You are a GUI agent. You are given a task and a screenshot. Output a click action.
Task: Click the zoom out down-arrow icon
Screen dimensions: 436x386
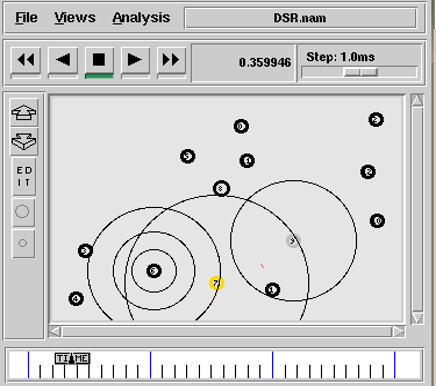(24, 142)
